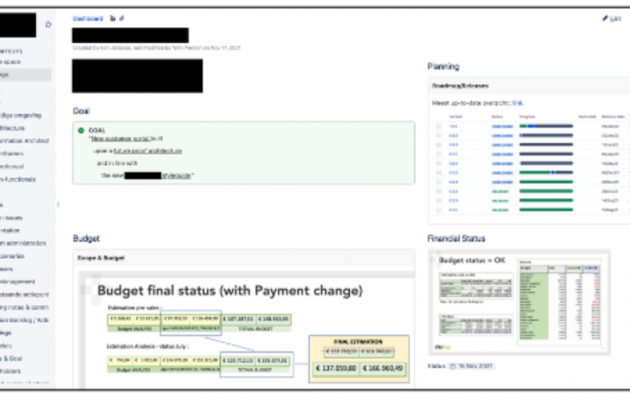Go to the Dashboard breadcrumb link
Image resolution: width=630 pixels, height=400 pixels.
click(88, 18)
